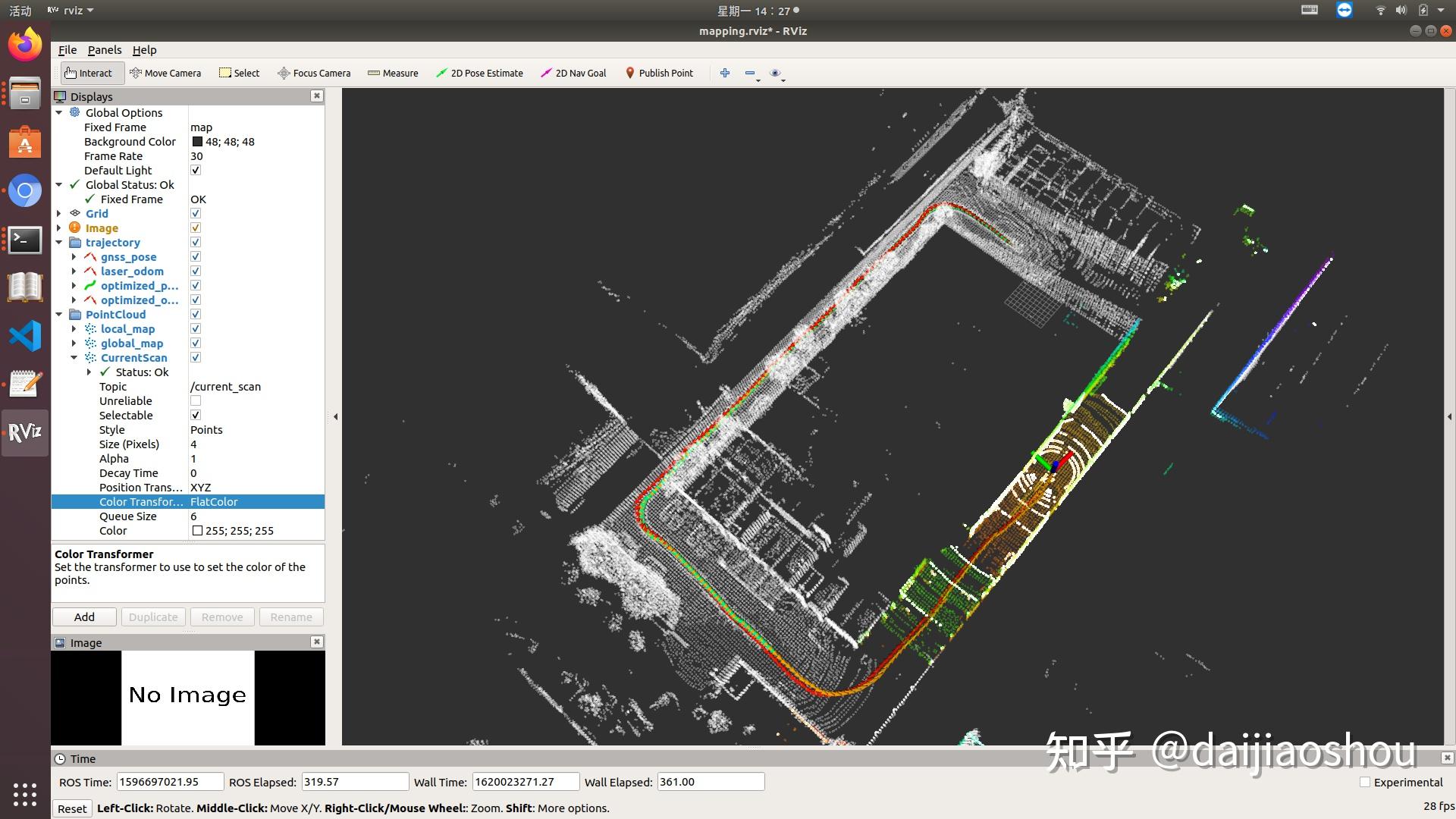This screenshot has width=1456, height=819.
Task: Collapse the PointCloud group
Action: tap(59, 314)
